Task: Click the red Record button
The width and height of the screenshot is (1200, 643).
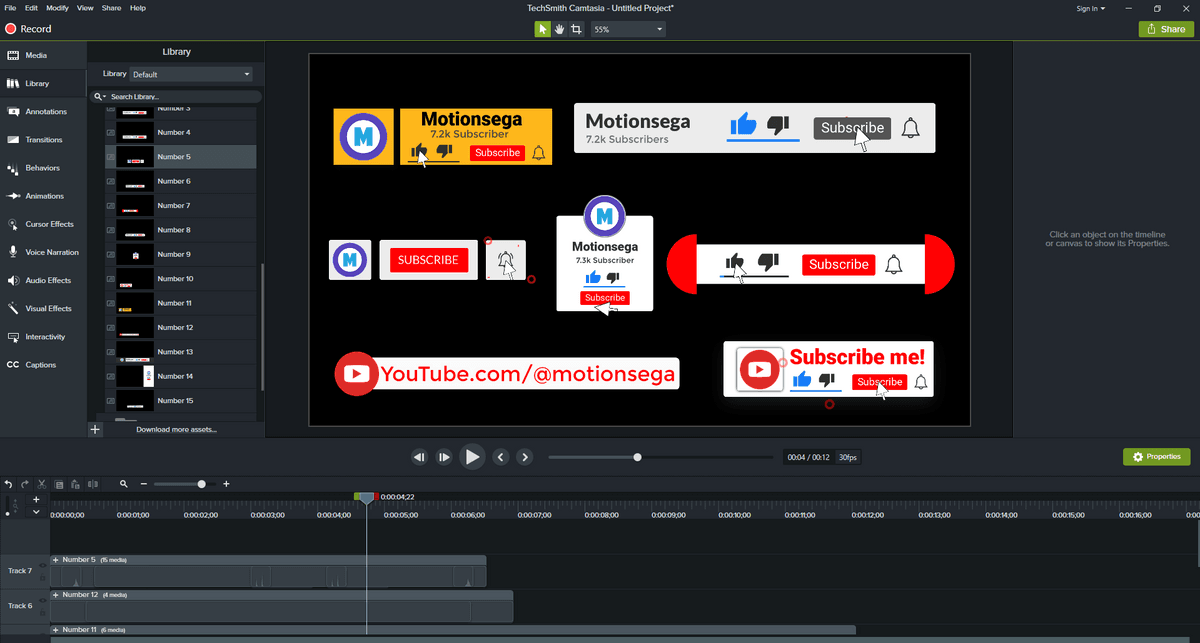Action: click(28, 29)
